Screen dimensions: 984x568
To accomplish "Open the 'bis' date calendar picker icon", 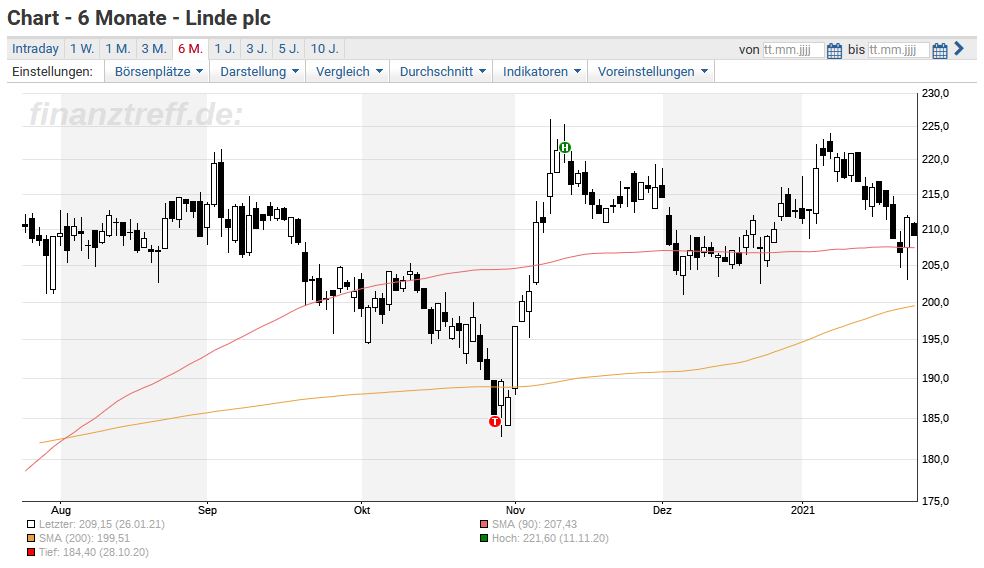I will 939,50.
